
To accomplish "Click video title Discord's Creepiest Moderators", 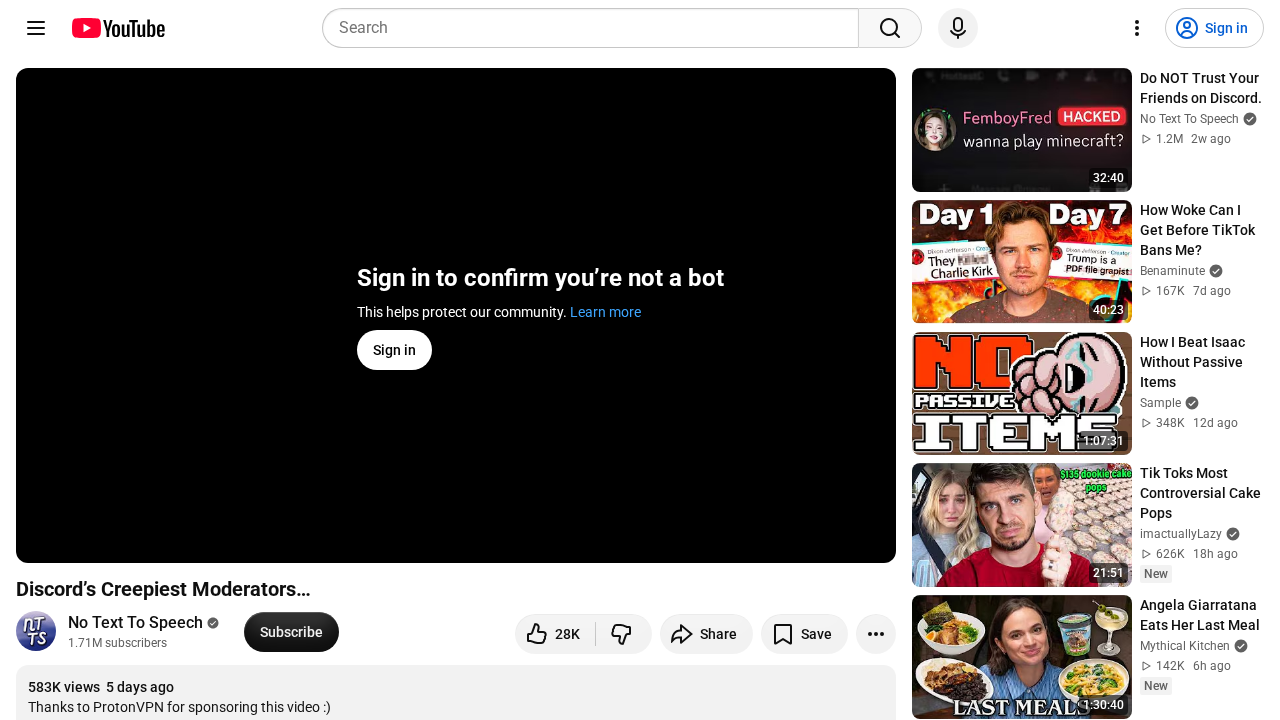I will click(x=163, y=589).
